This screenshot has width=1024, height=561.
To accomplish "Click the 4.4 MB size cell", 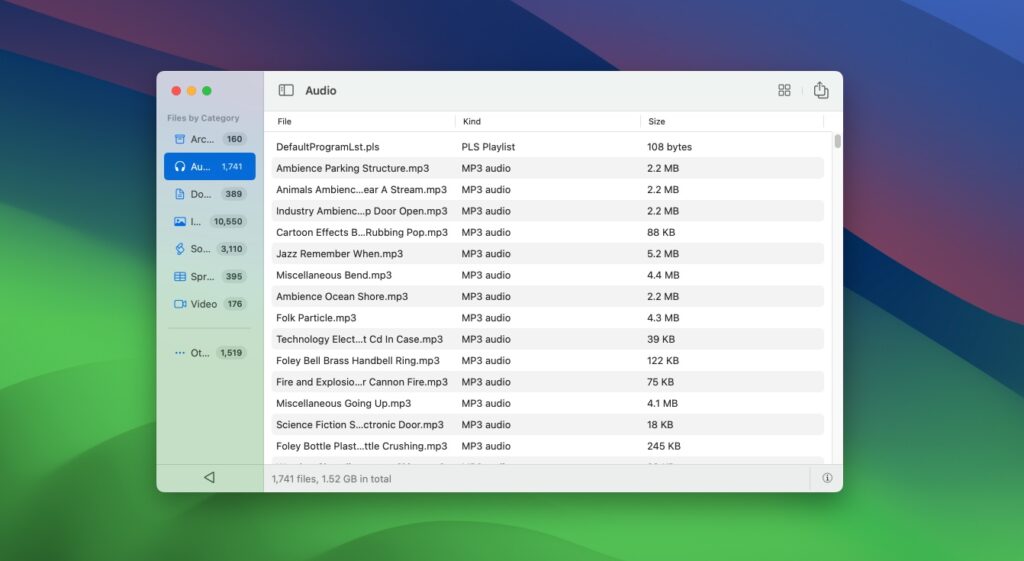I will 663,275.
